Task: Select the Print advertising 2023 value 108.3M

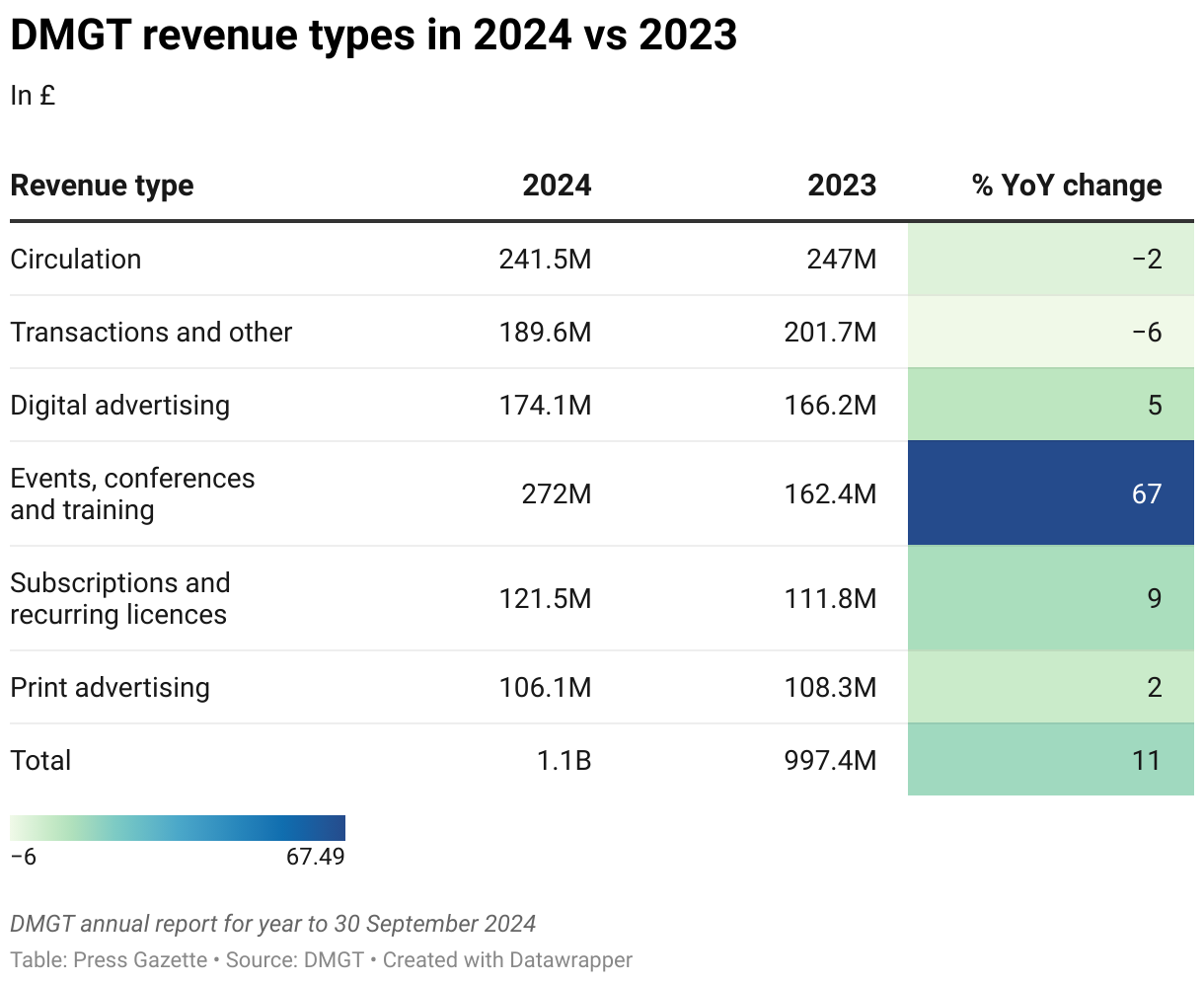Action: 829,688
